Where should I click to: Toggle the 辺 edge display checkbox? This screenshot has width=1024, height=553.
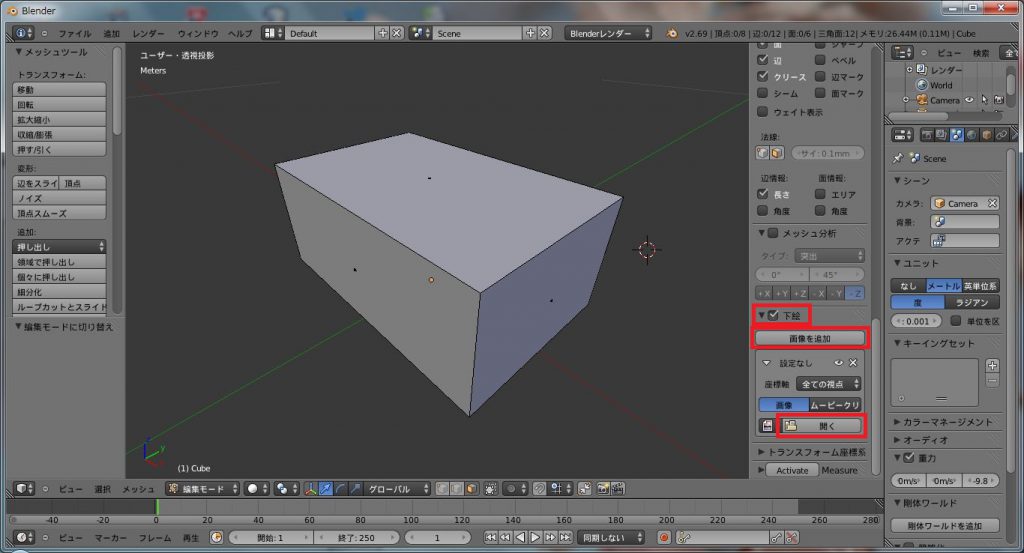tap(762, 59)
